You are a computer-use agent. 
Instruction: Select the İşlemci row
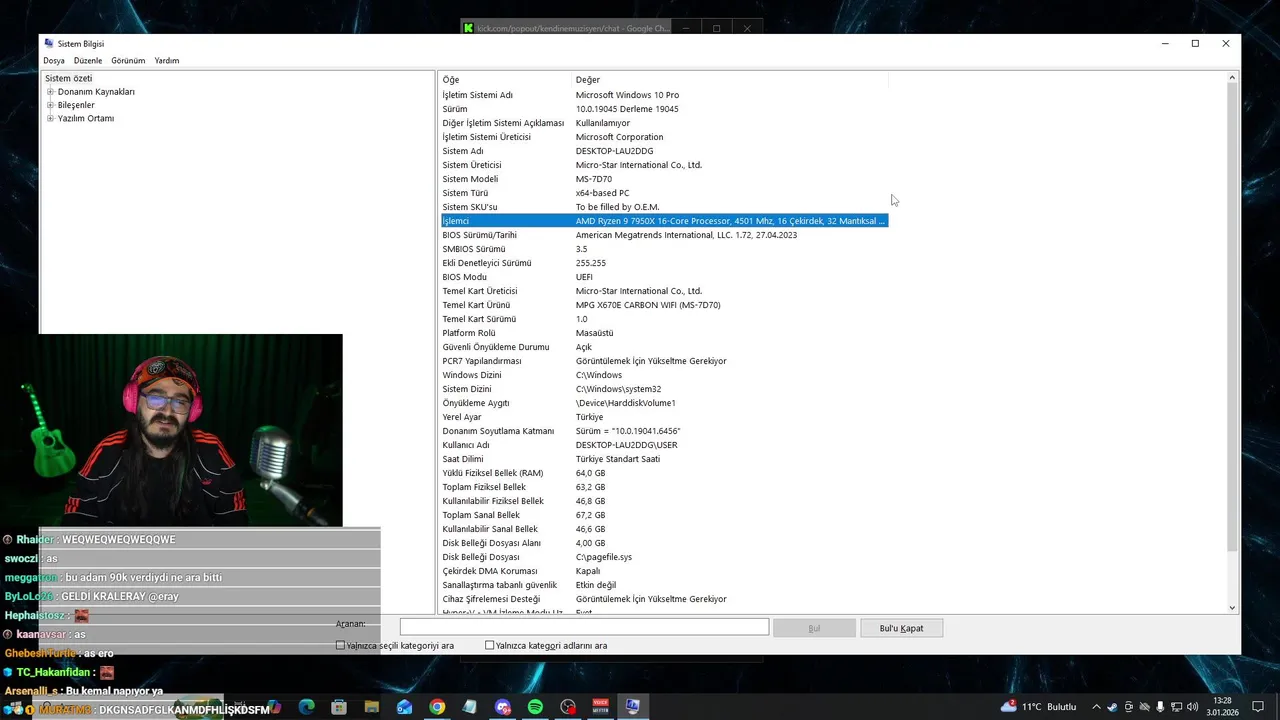pyautogui.click(x=664, y=221)
